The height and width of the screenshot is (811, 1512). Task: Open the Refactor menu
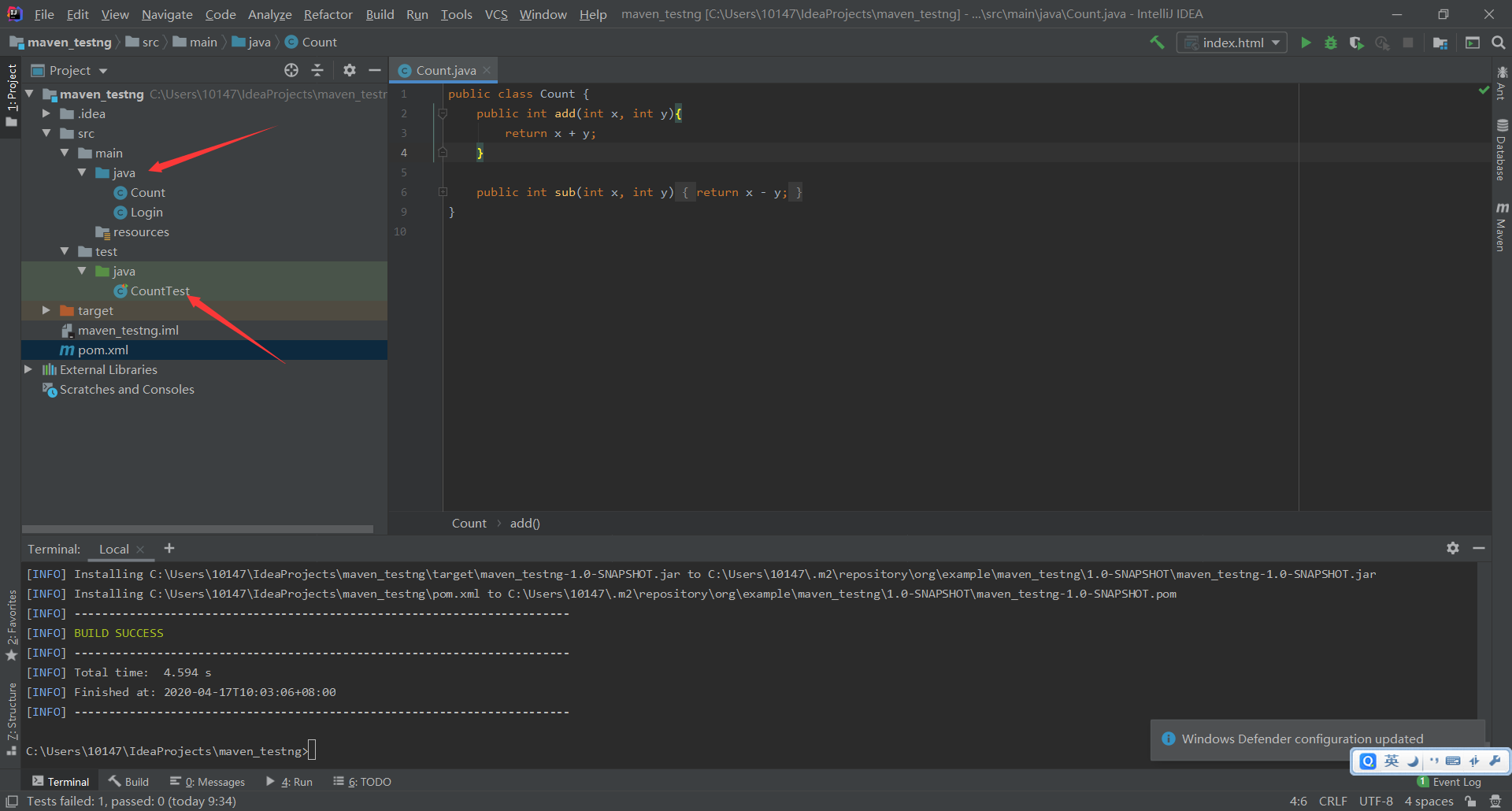tap(328, 14)
